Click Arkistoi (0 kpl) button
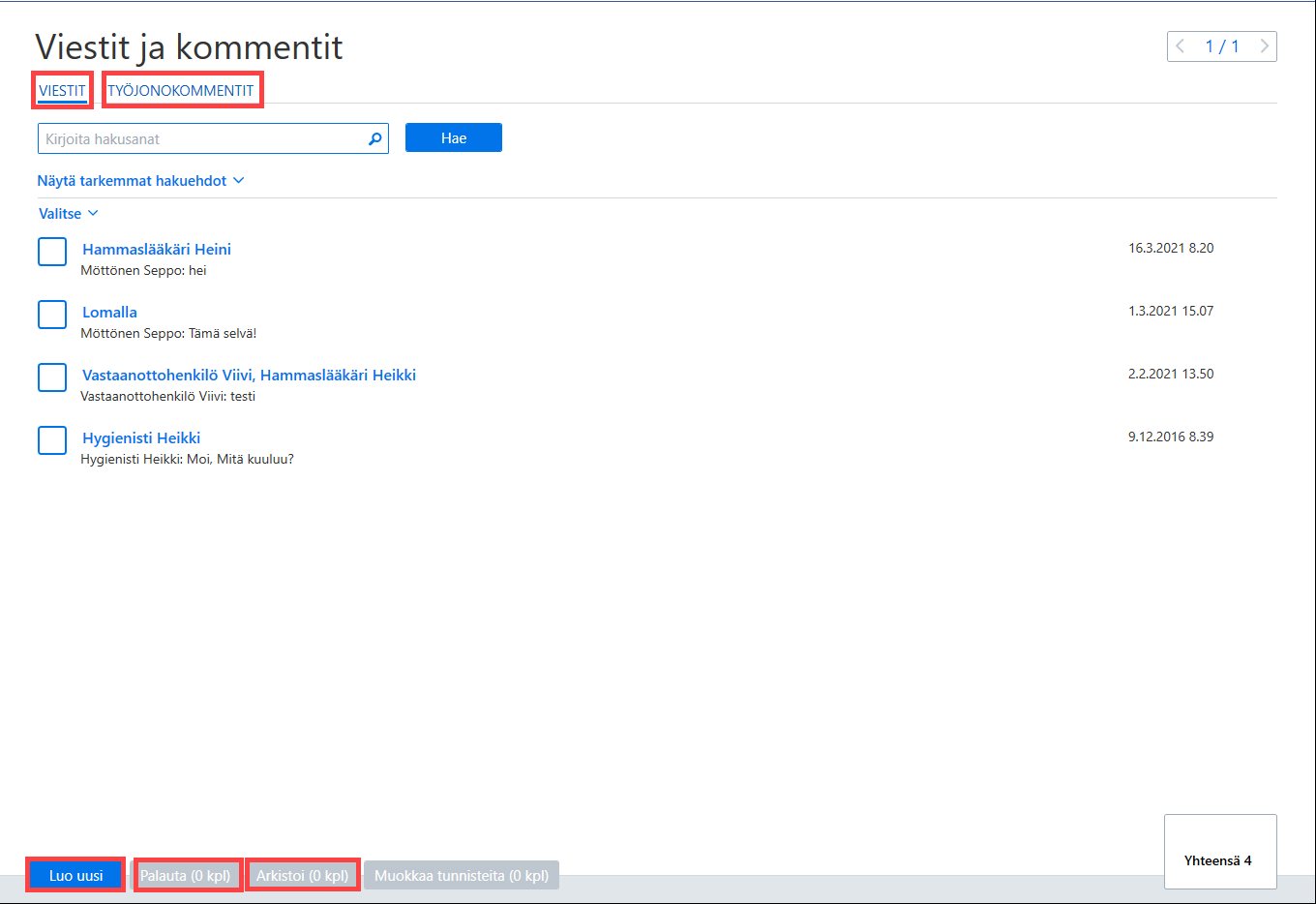 (302, 876)
